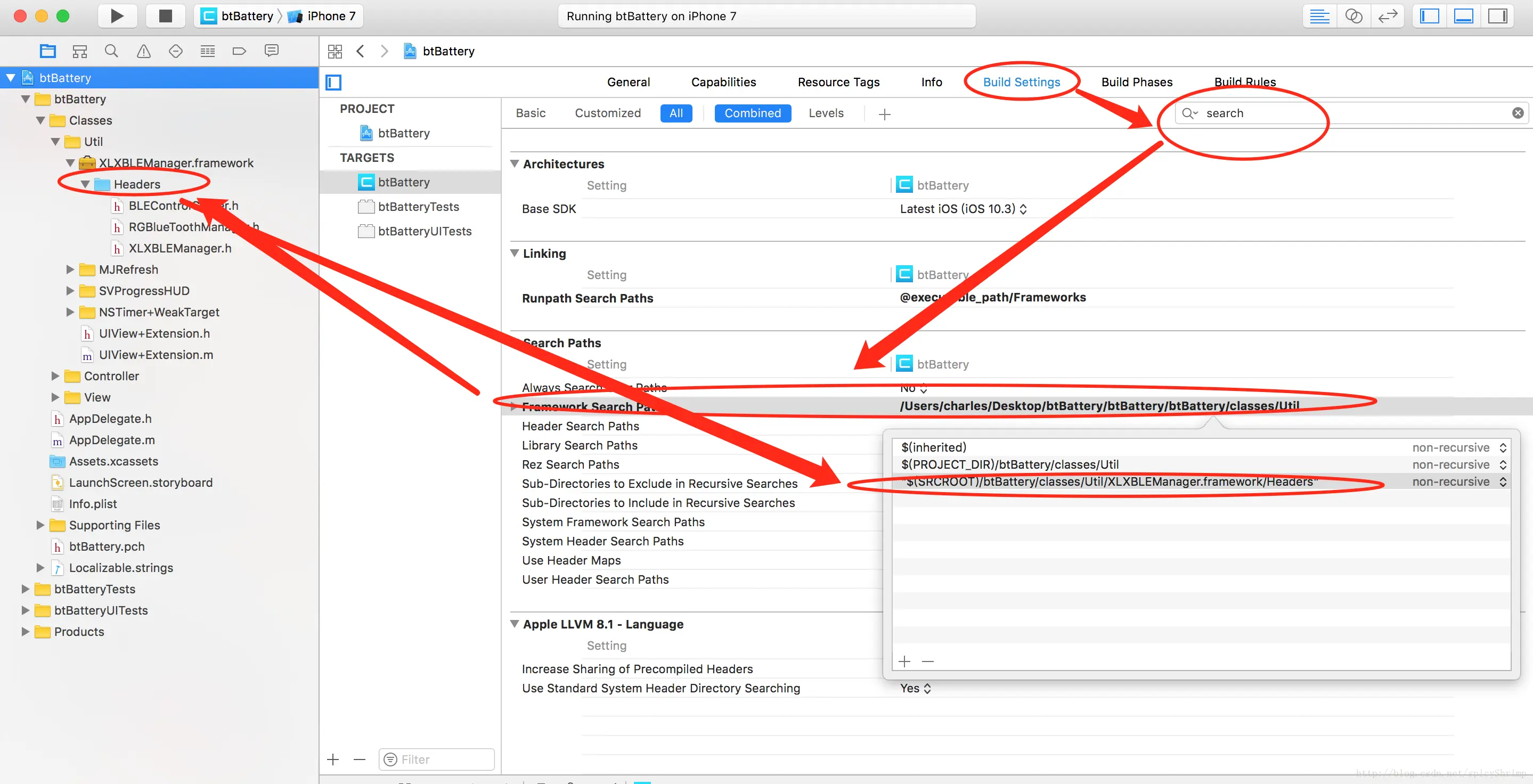
Task: Select the Basic filter button
Action: click(530, 113)
